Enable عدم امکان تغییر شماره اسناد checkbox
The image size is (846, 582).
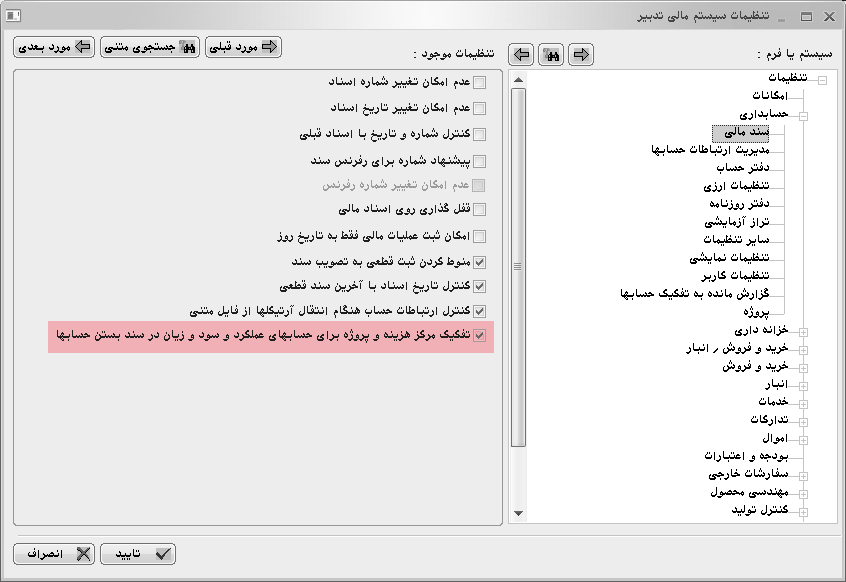click(x=479, y=83)
